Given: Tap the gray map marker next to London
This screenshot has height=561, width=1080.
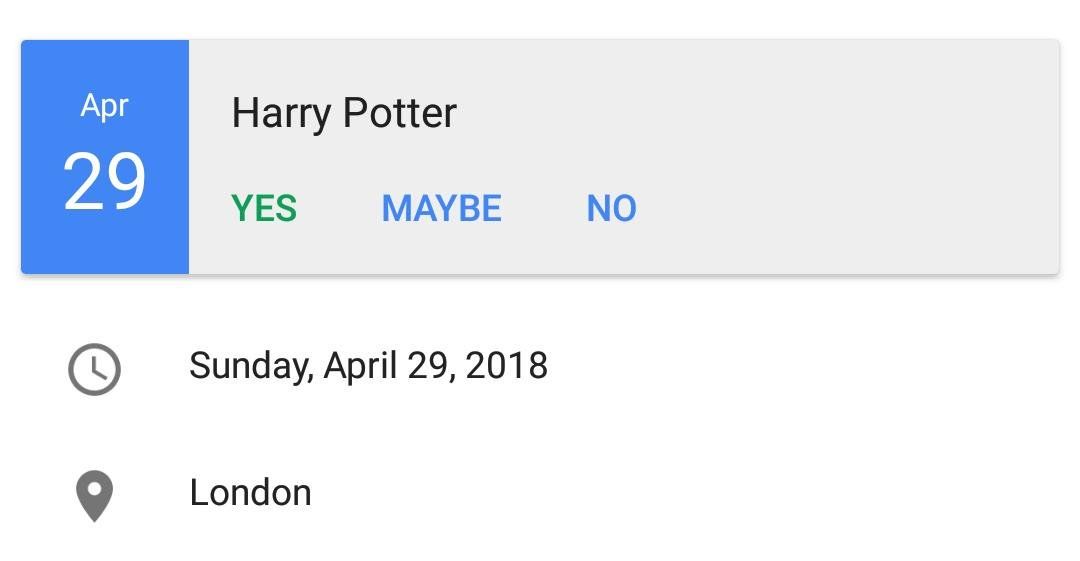Looking at the screenshot, I should (94, 497).
